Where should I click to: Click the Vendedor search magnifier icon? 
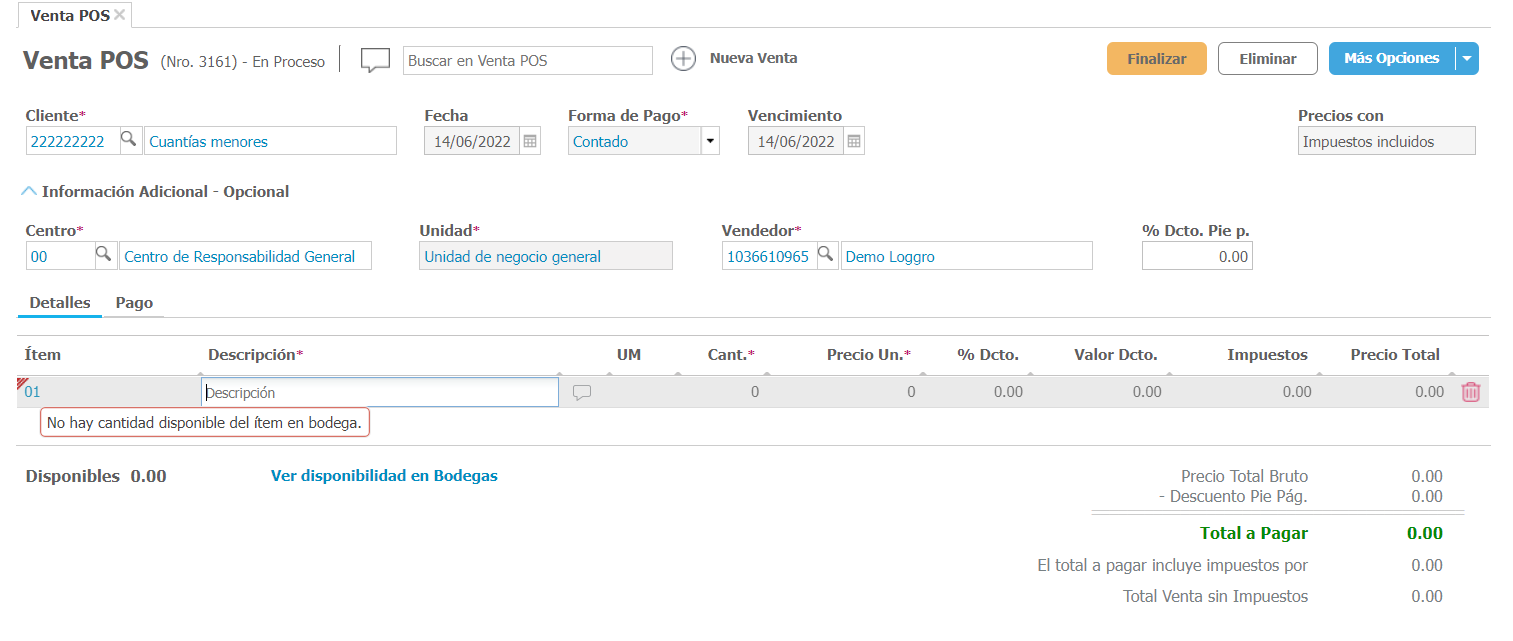click(x=826, y=255)
